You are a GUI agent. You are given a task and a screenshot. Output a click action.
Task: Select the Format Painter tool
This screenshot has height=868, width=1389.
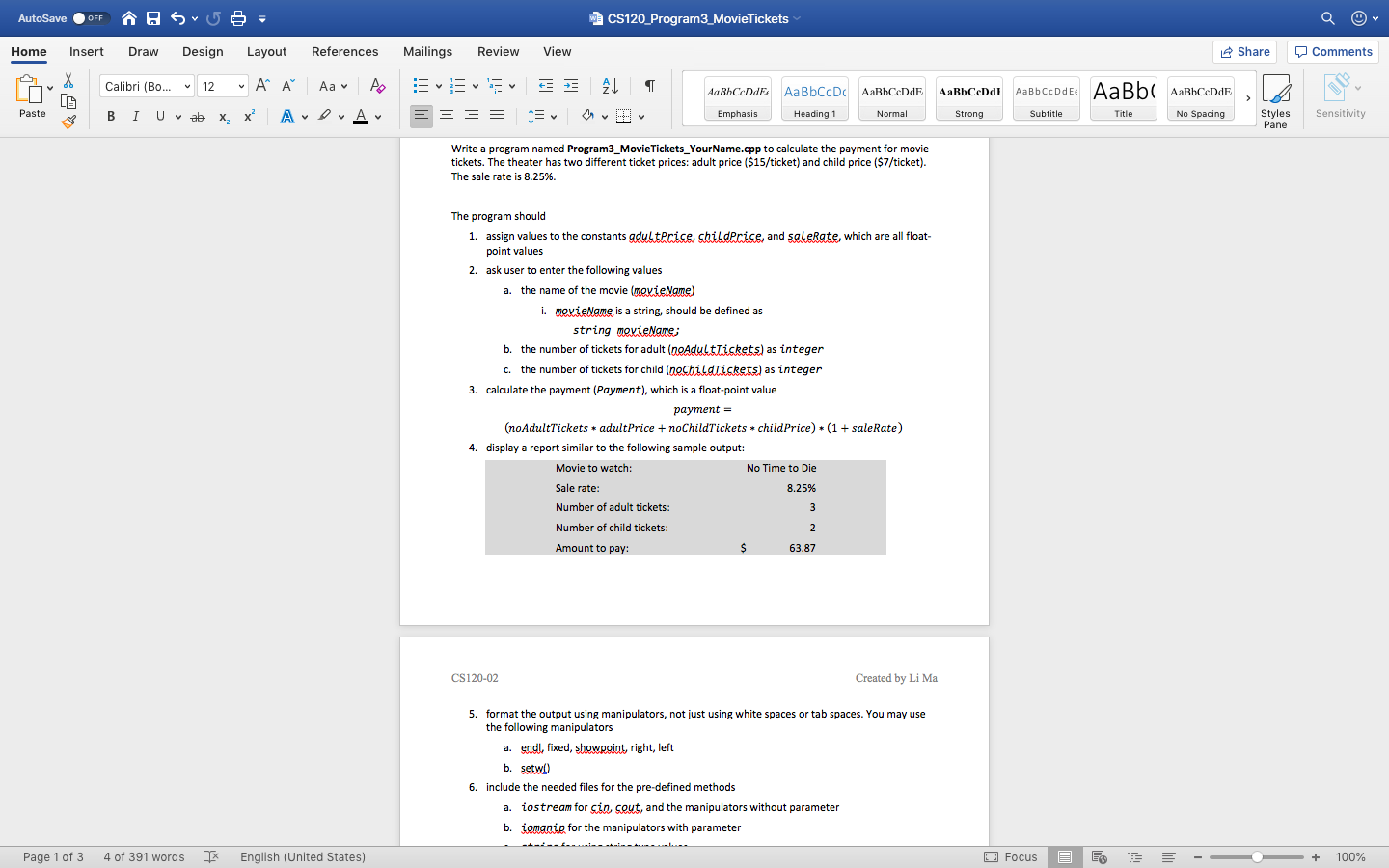click(x=68, y=120)
